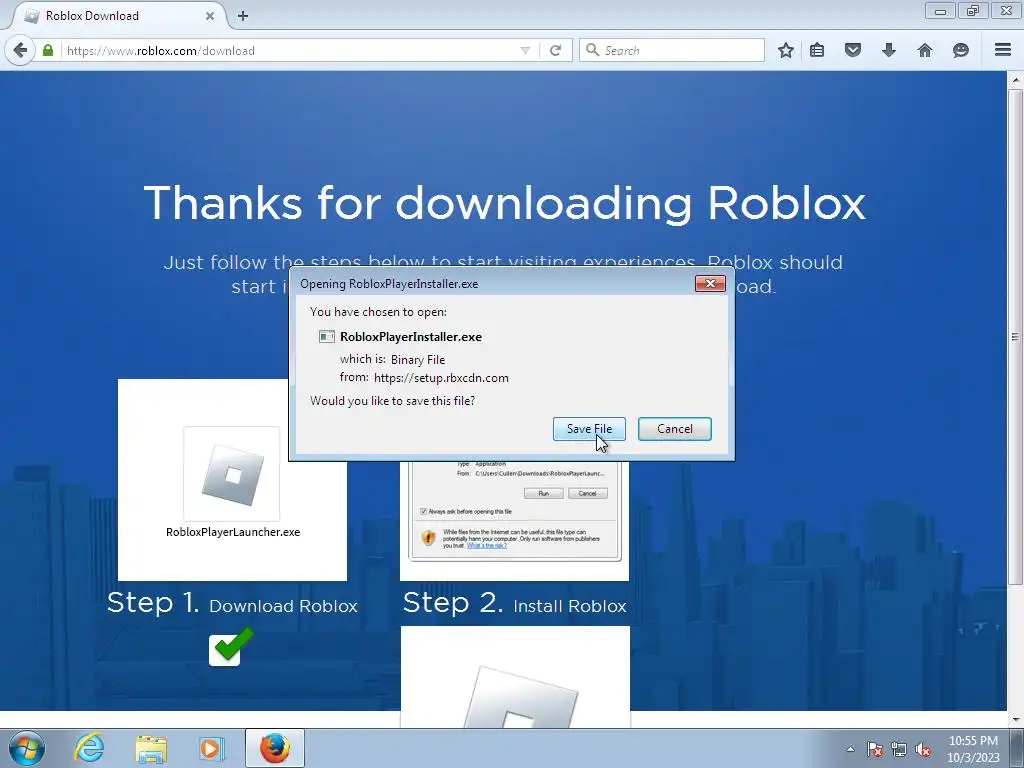
Task: Go to the Firefox home page icon
Action: click(925, 50)
